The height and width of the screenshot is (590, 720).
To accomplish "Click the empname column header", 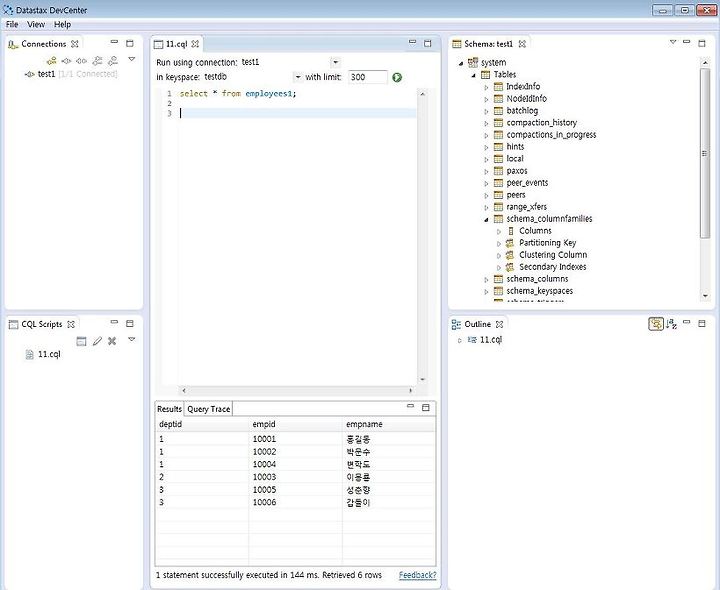I will point(388,424).
